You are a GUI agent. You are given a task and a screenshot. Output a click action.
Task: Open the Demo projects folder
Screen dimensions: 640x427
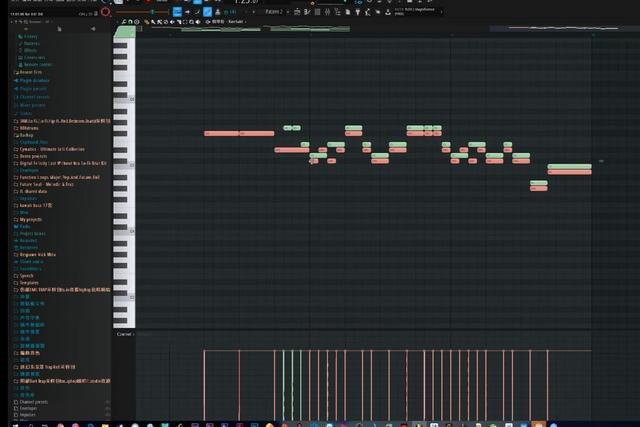31,156
